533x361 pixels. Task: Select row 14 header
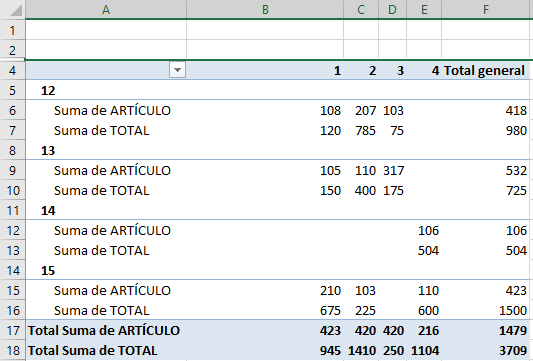(13, 271)
